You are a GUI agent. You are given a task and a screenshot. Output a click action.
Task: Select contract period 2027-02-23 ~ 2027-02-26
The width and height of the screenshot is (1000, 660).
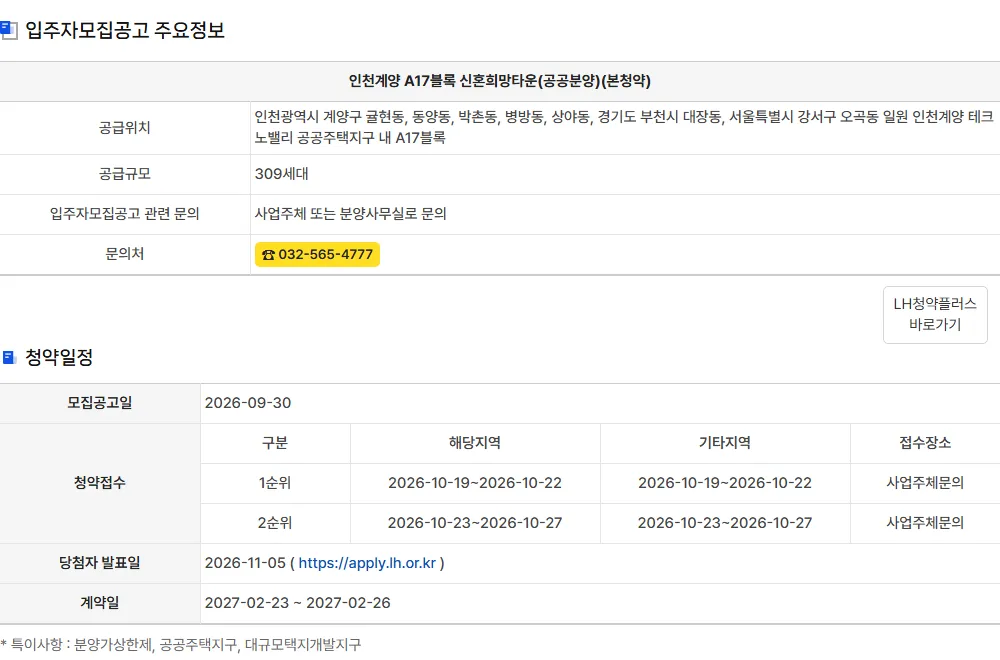click(297, 603)
